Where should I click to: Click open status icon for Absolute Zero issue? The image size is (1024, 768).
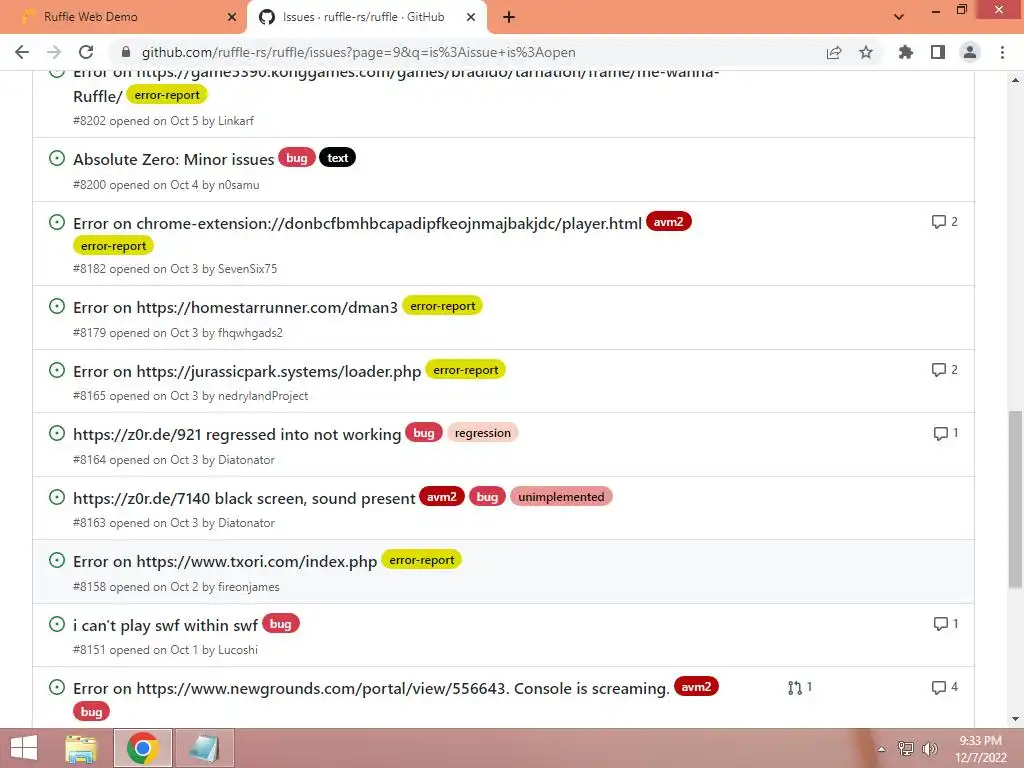[x=57, y=159]
